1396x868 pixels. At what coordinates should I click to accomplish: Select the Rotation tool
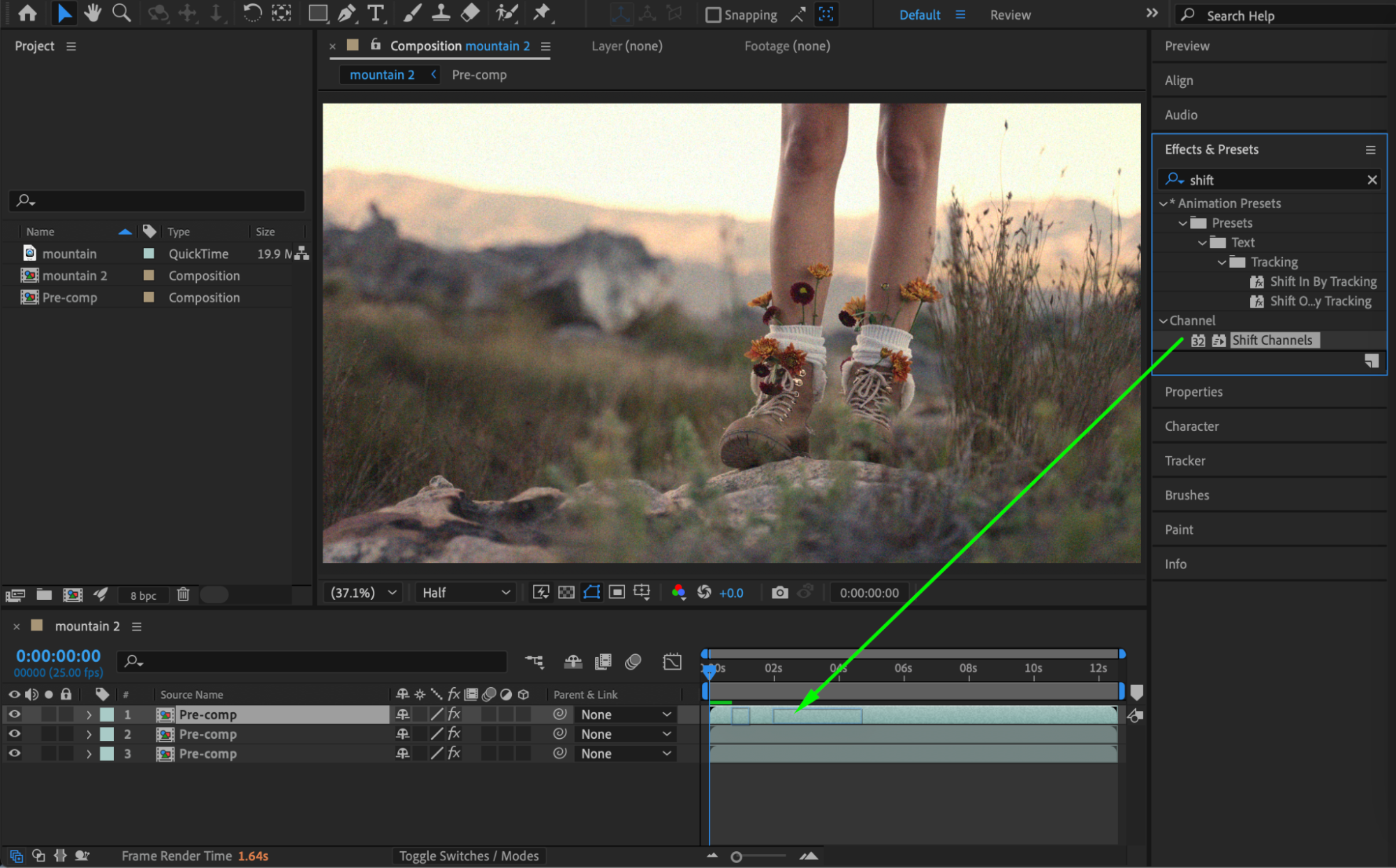[x=252, y=13]
